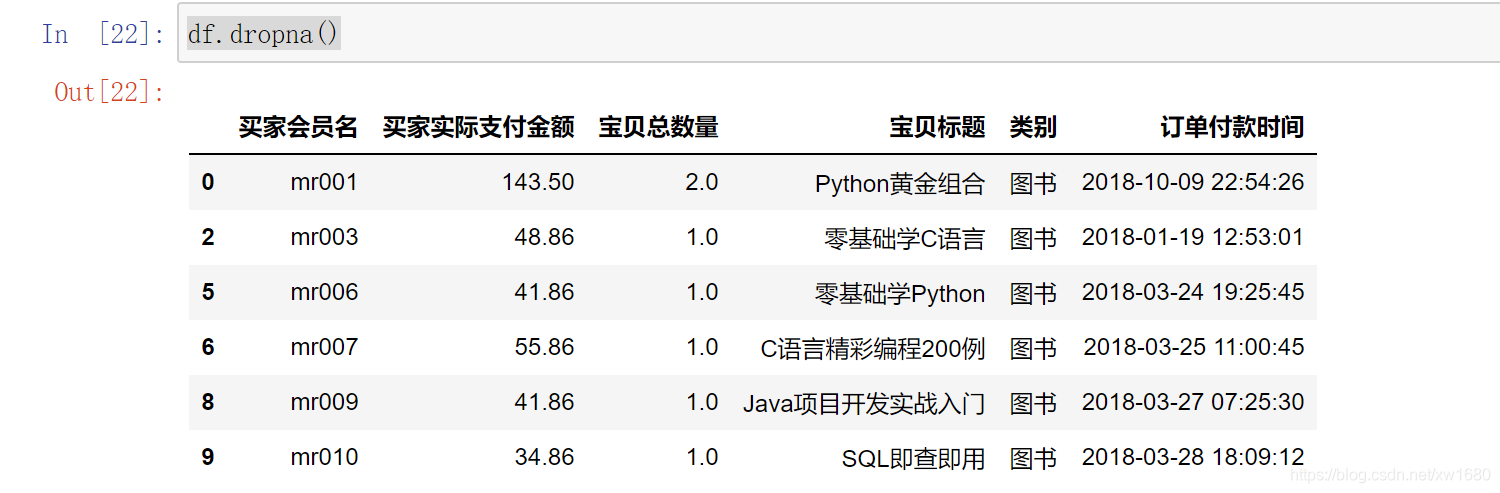Viewport: 1500px width, 493px height.
Task: Select the Out[22] output prompt label
Action: (x=110, y=92)
